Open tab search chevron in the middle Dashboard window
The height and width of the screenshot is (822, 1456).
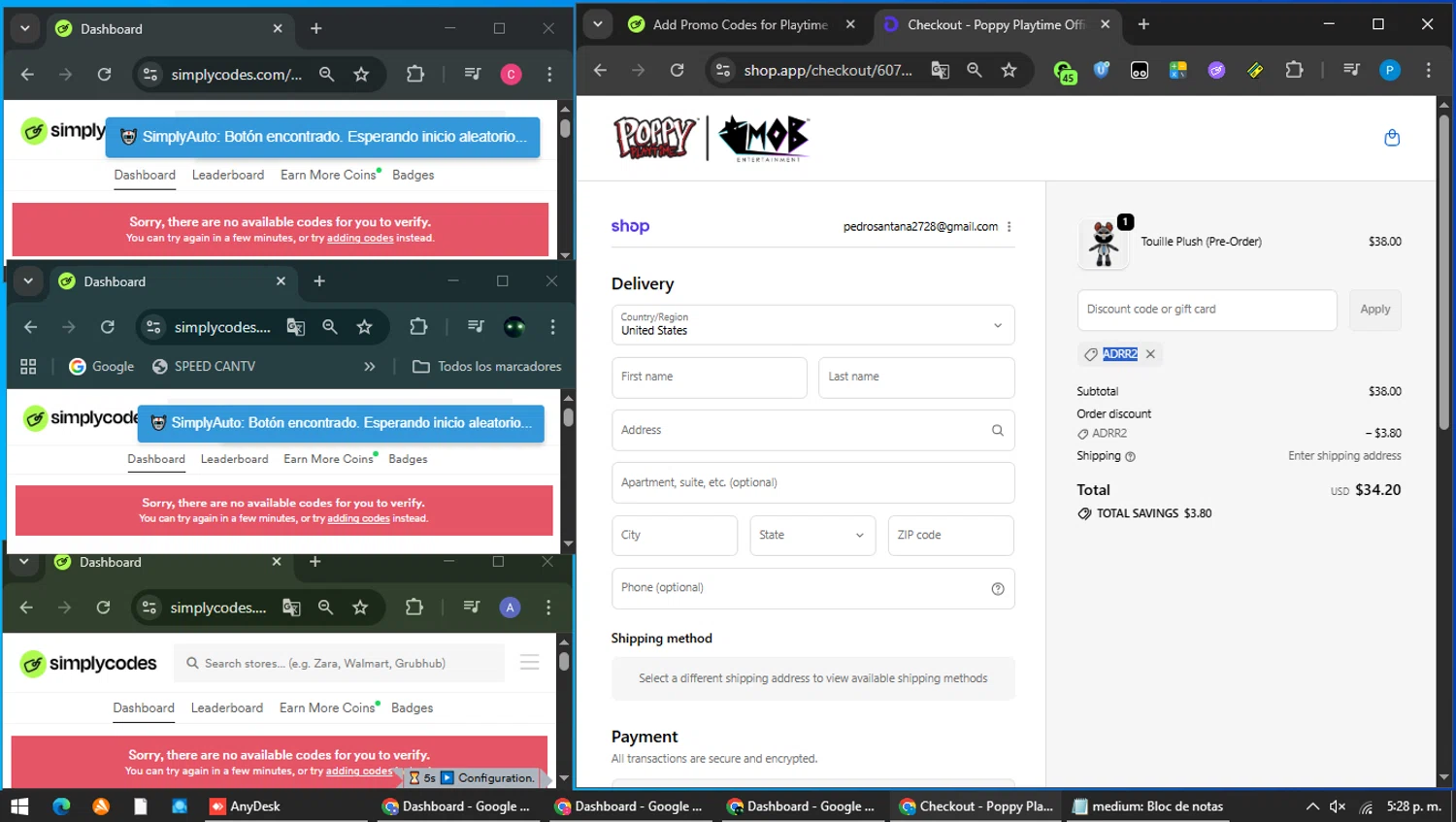[28, 281]
